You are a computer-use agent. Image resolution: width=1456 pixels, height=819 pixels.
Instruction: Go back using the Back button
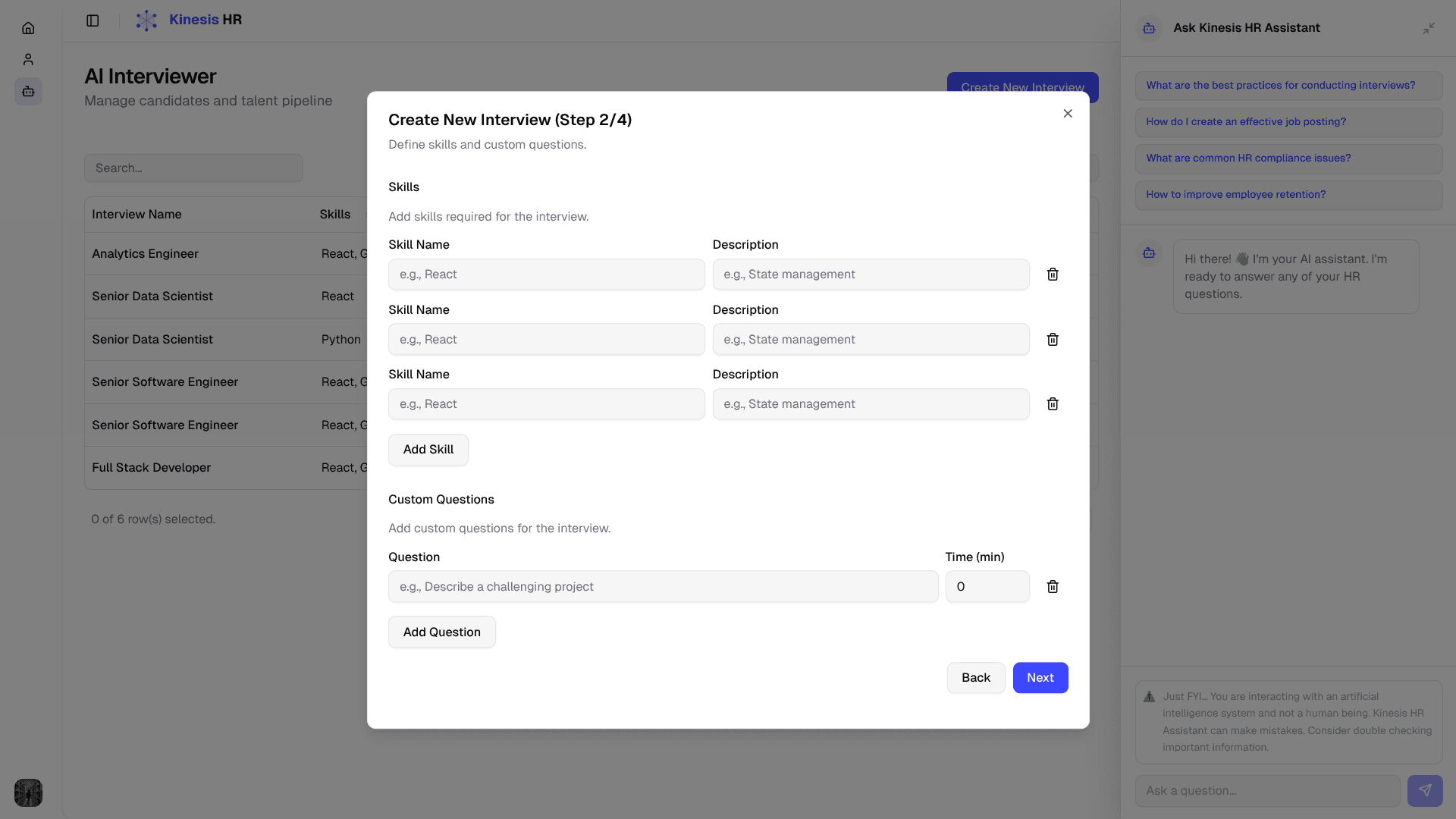tap(975, 677)
